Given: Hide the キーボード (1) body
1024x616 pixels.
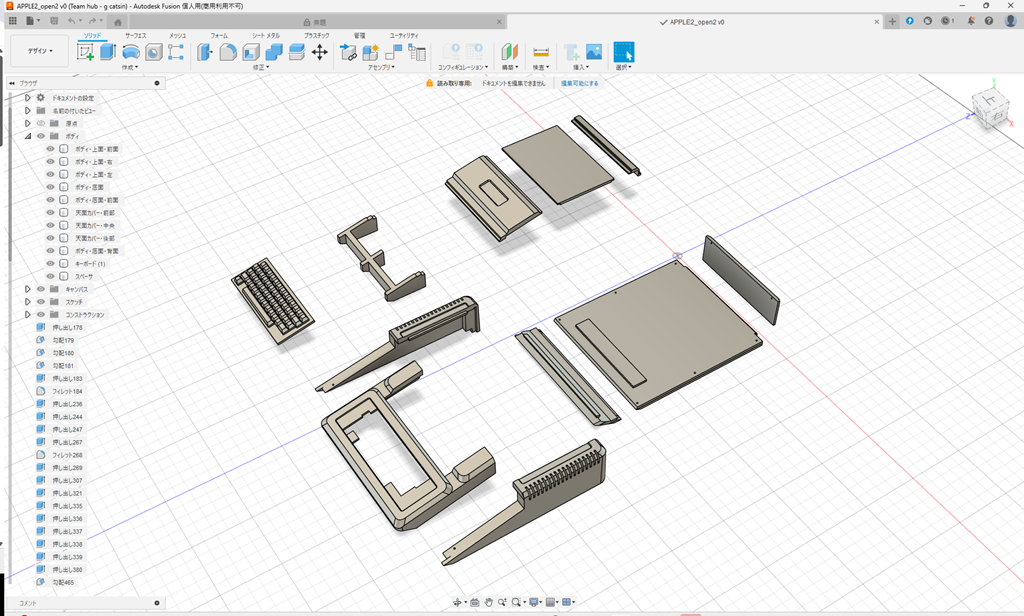Looking at the screenshot, I should coord(49,264).
